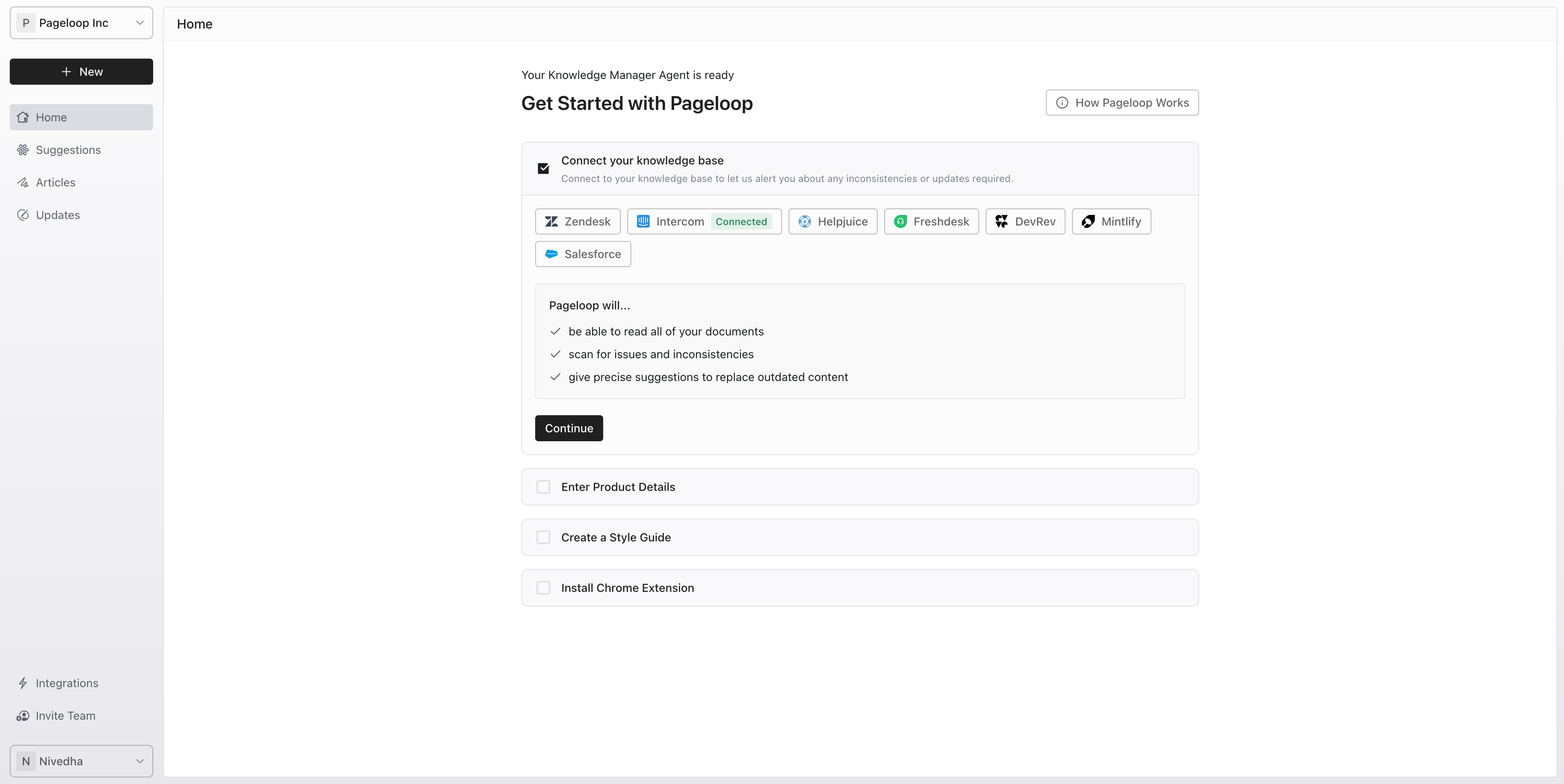Screen dimensions: 1564x784
Task: Check the Create a Style Guide checkbox
Action: pyautogui.click(x=543, y=538)
